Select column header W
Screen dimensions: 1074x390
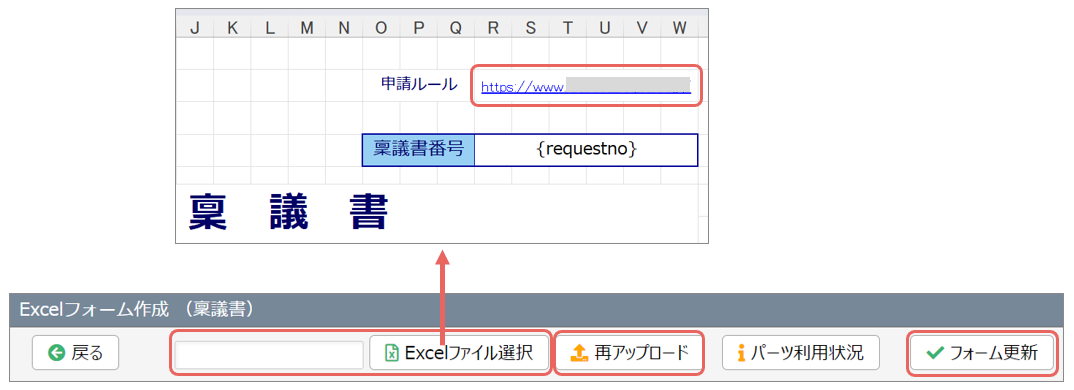click(679, 27)
